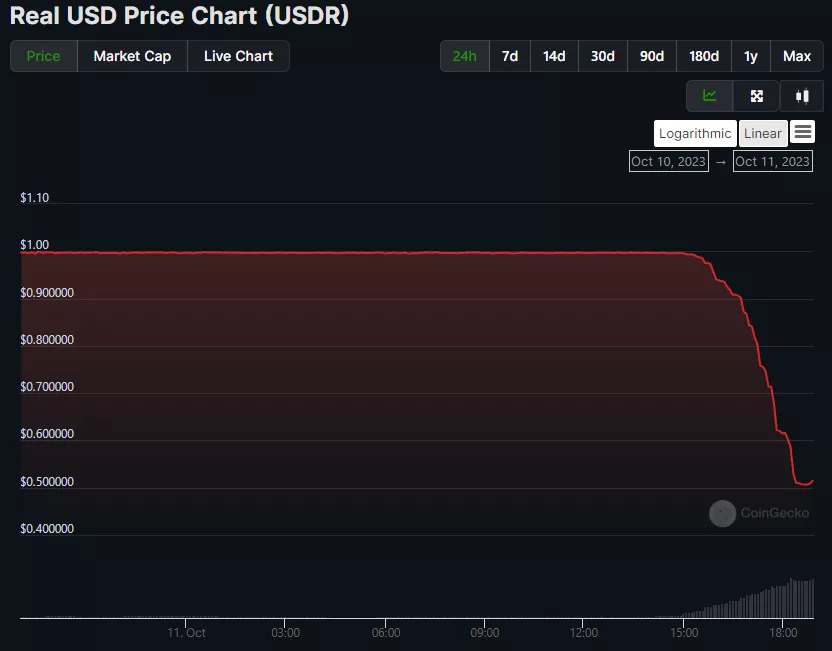Click the Real USD Price Chart heading

[x=179, y=15]
